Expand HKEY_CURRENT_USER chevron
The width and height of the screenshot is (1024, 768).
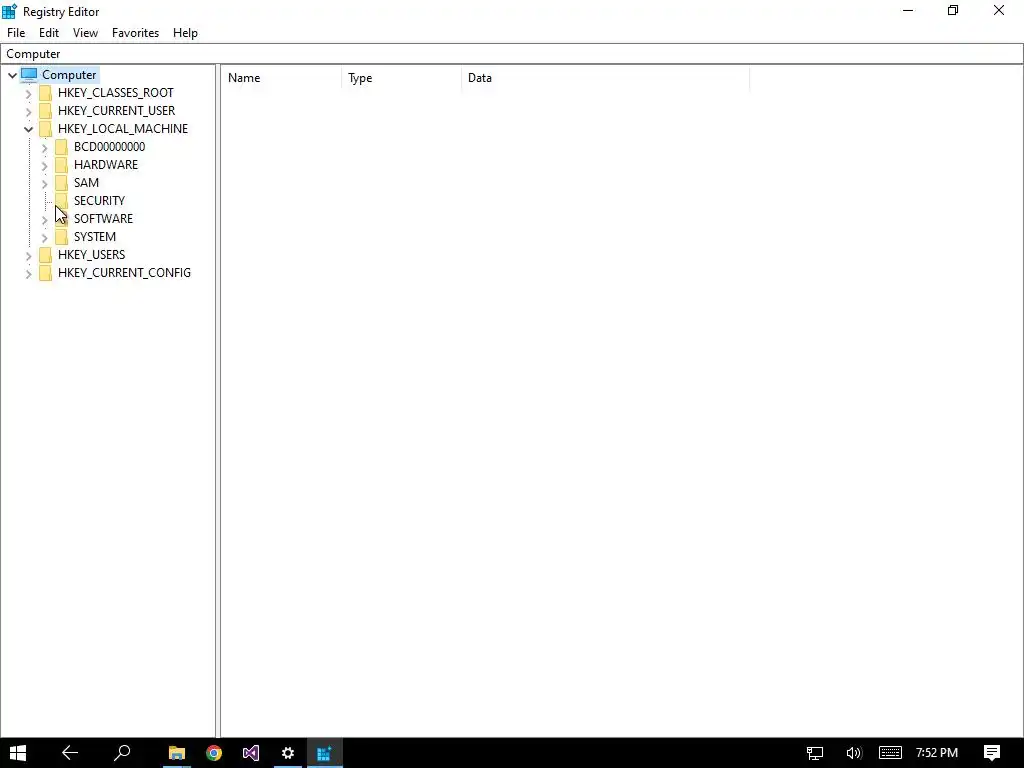coord(28,111)
